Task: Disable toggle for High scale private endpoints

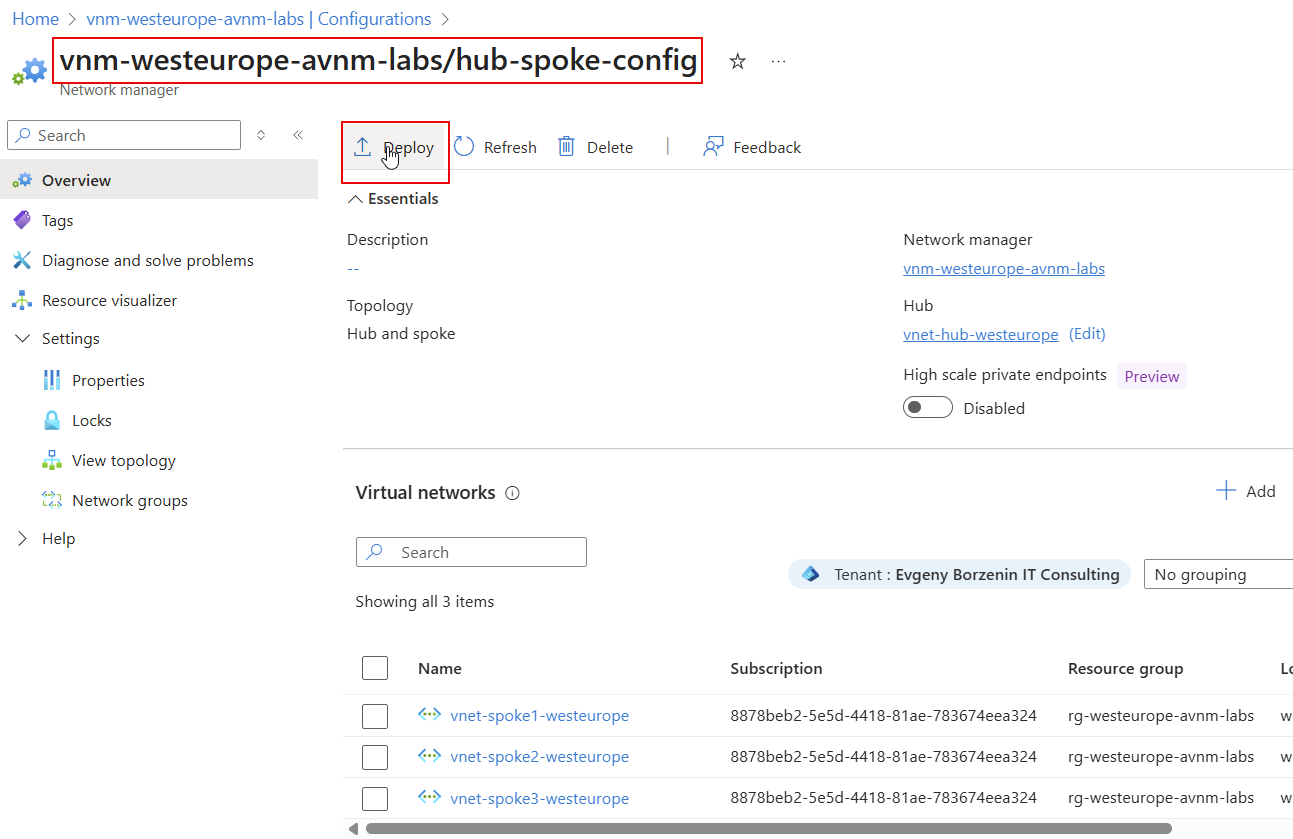Action: pos(927,407)
